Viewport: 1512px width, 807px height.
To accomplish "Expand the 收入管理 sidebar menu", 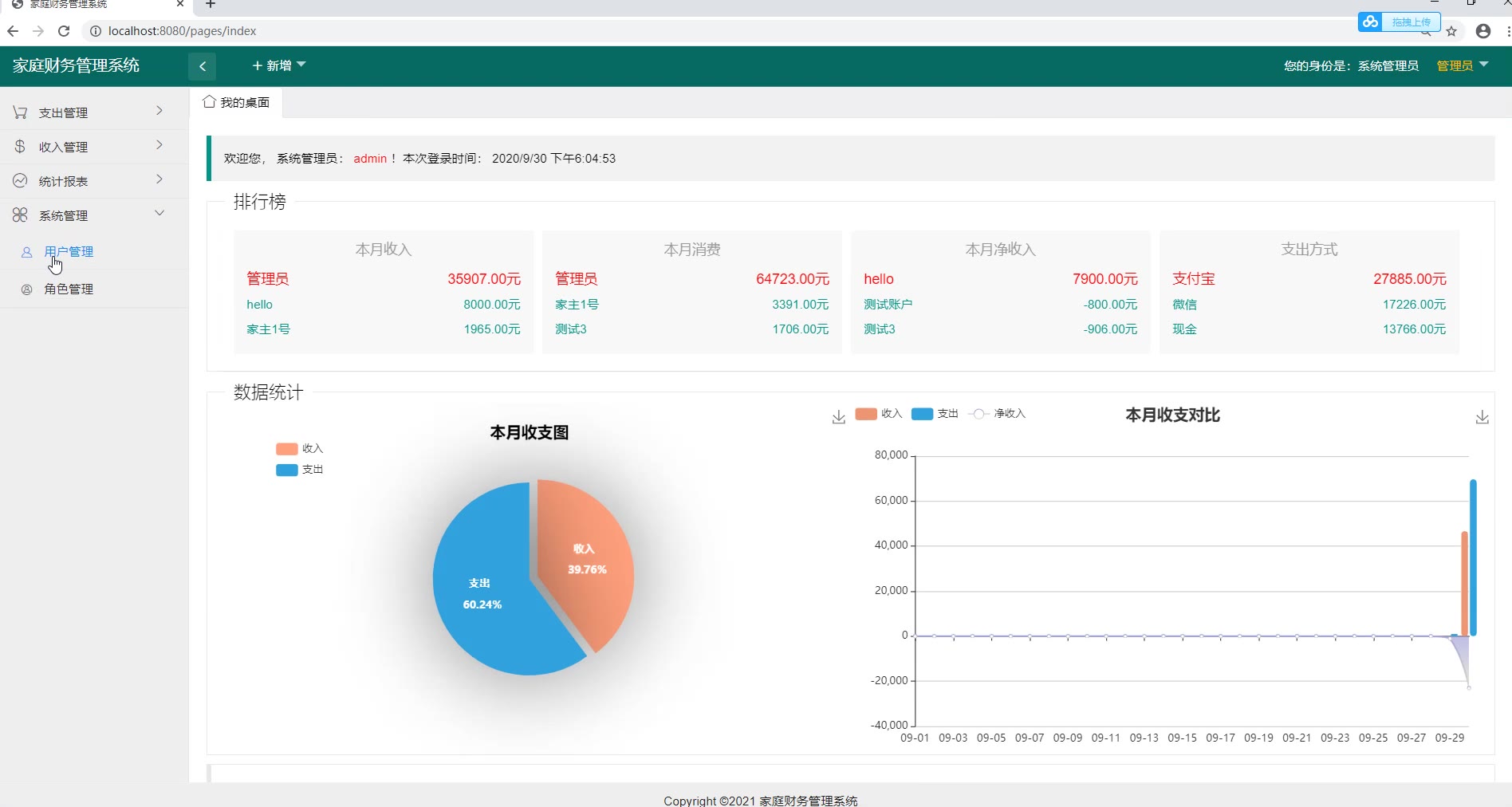I will point(94,147).
